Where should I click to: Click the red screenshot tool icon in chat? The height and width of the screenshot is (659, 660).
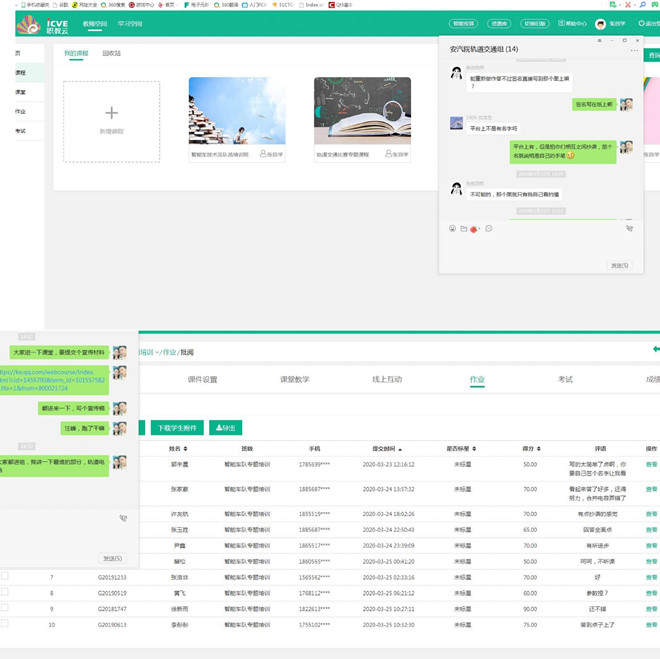coord(475,229)
